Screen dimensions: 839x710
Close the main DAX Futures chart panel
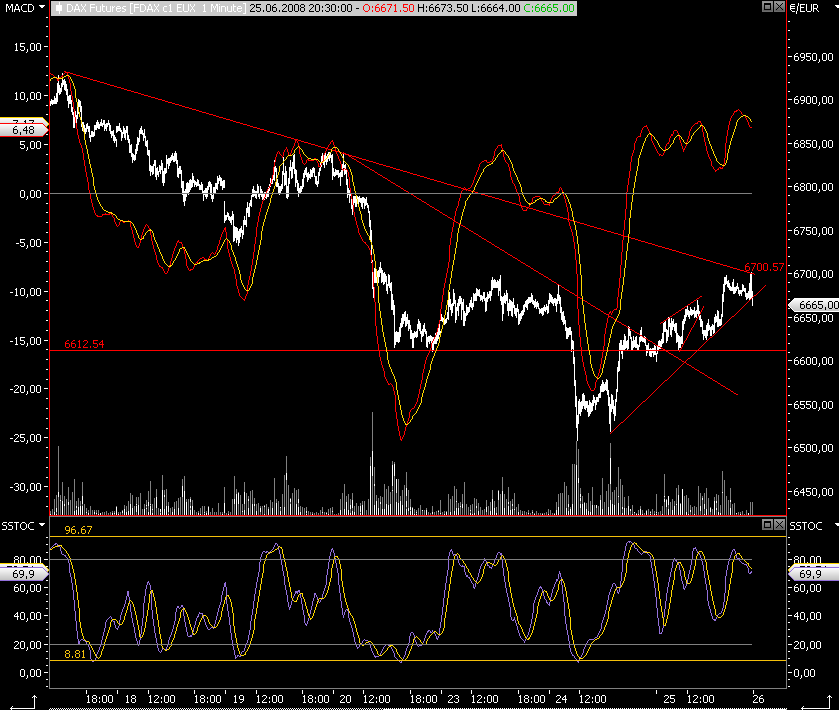coord(779,7)
